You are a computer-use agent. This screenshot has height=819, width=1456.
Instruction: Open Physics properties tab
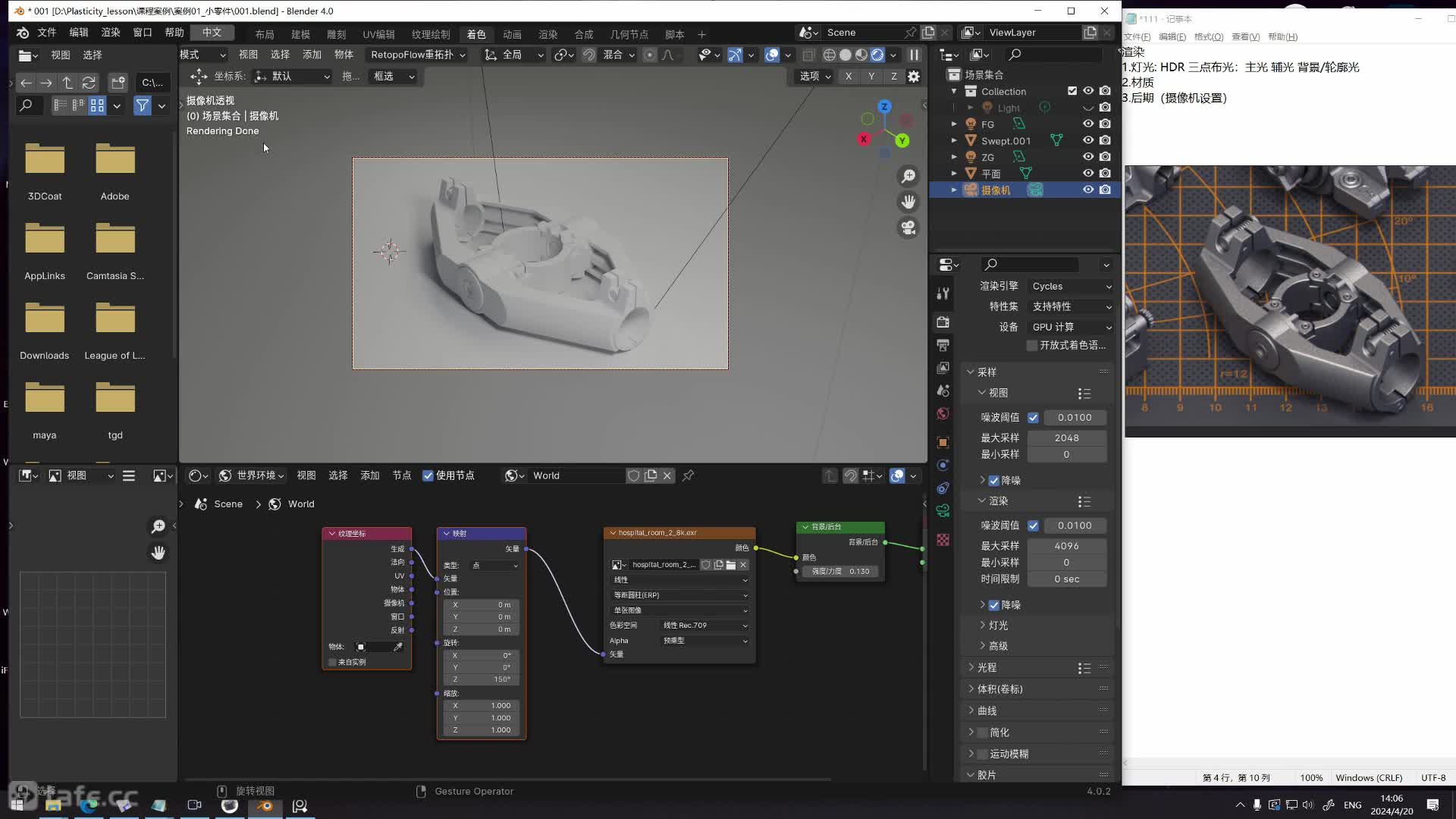(x=943, y=465)
